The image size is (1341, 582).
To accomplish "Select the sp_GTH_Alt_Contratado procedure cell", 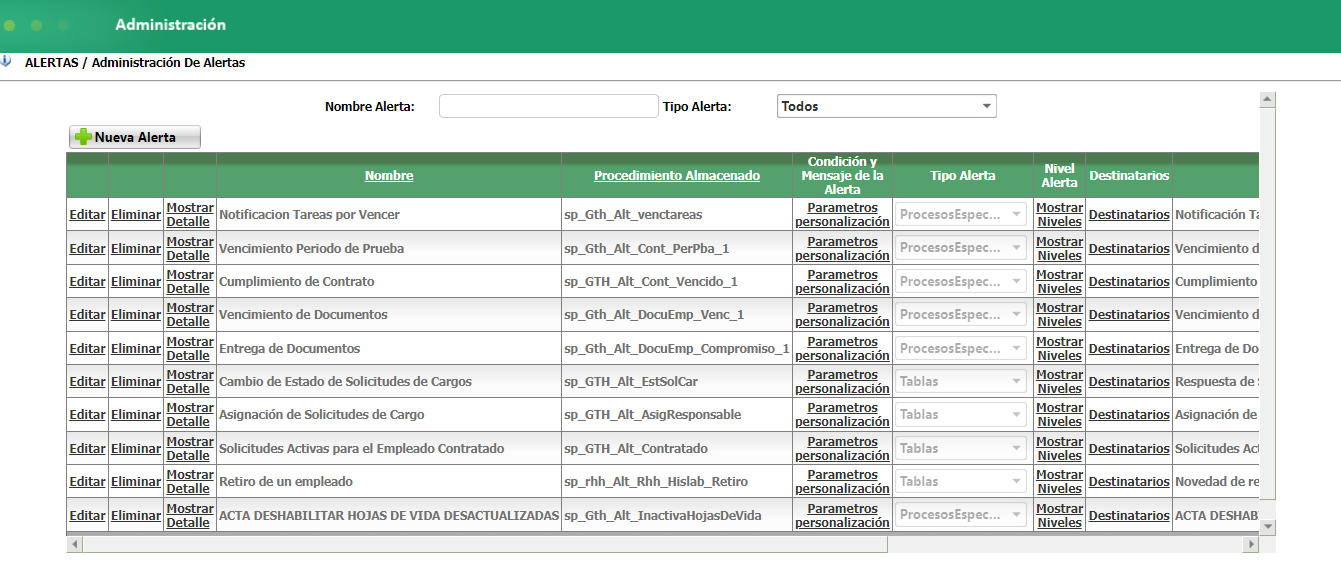I will tap(677, 449).
